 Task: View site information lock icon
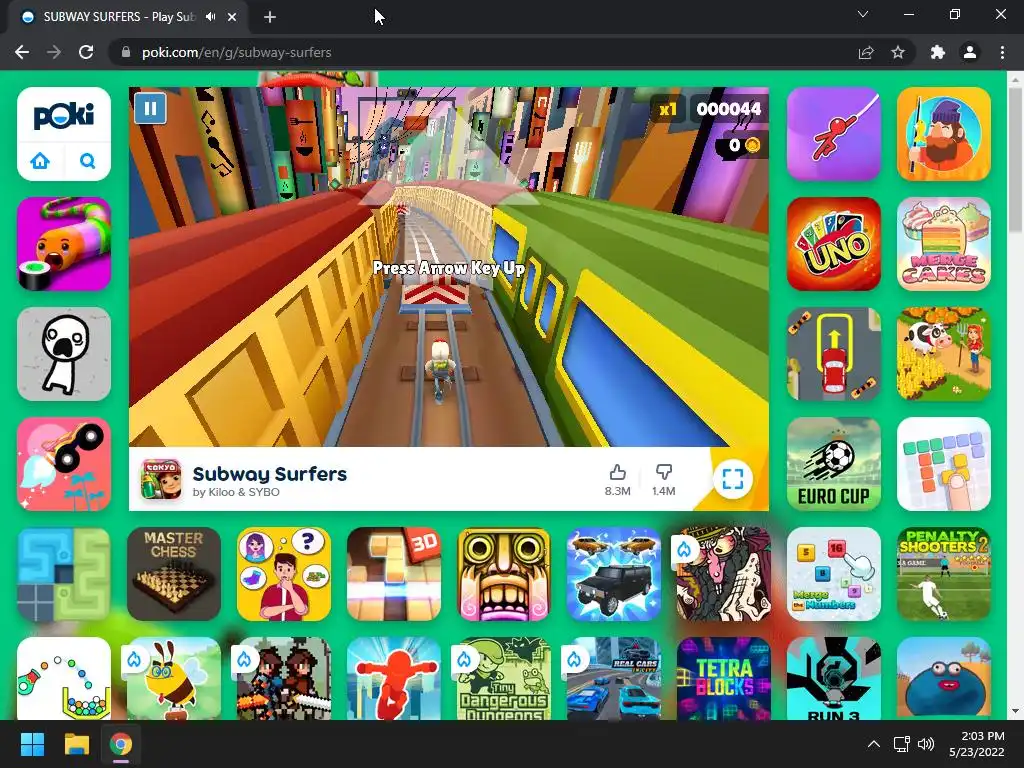[x=126, y=52]
